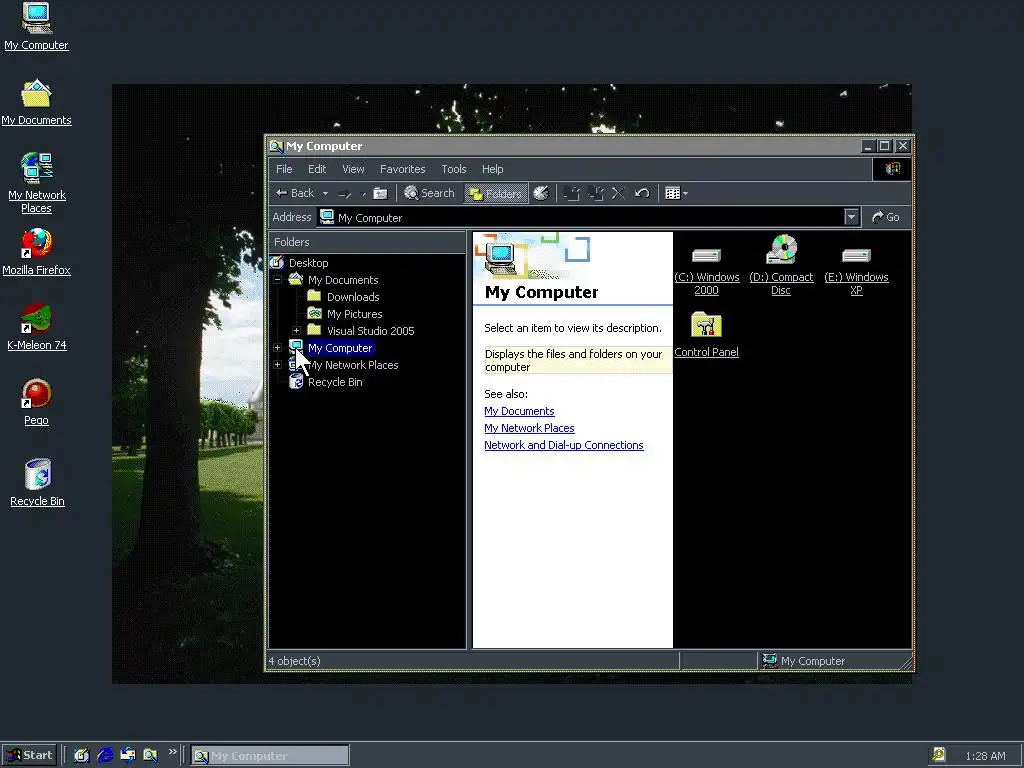Open the Edit menu

click(317, 169)
